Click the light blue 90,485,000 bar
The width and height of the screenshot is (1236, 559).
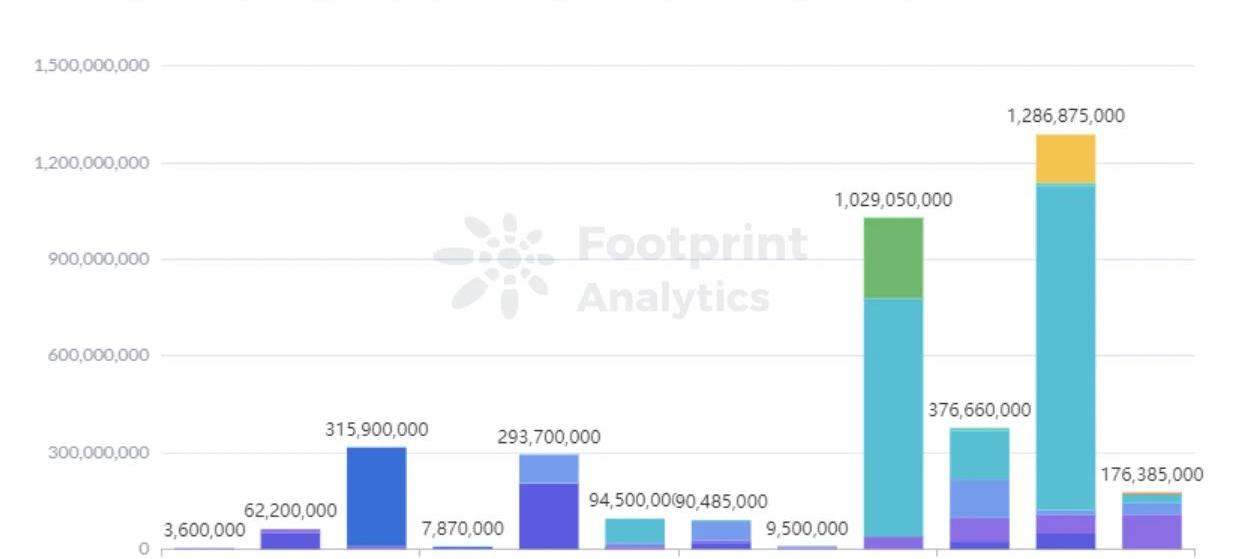[720, 529]
